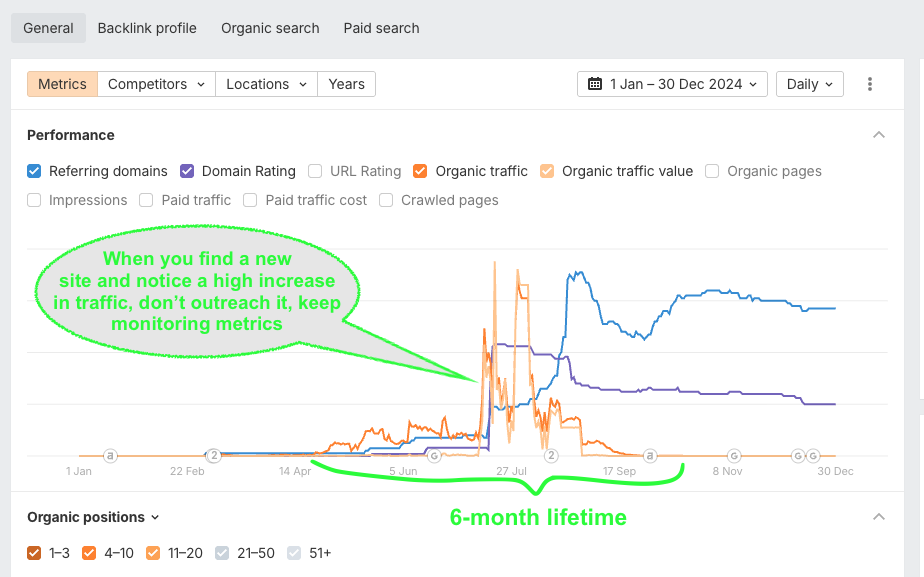Enable the URL Rating metric checkbox

[x=316, y=171]
